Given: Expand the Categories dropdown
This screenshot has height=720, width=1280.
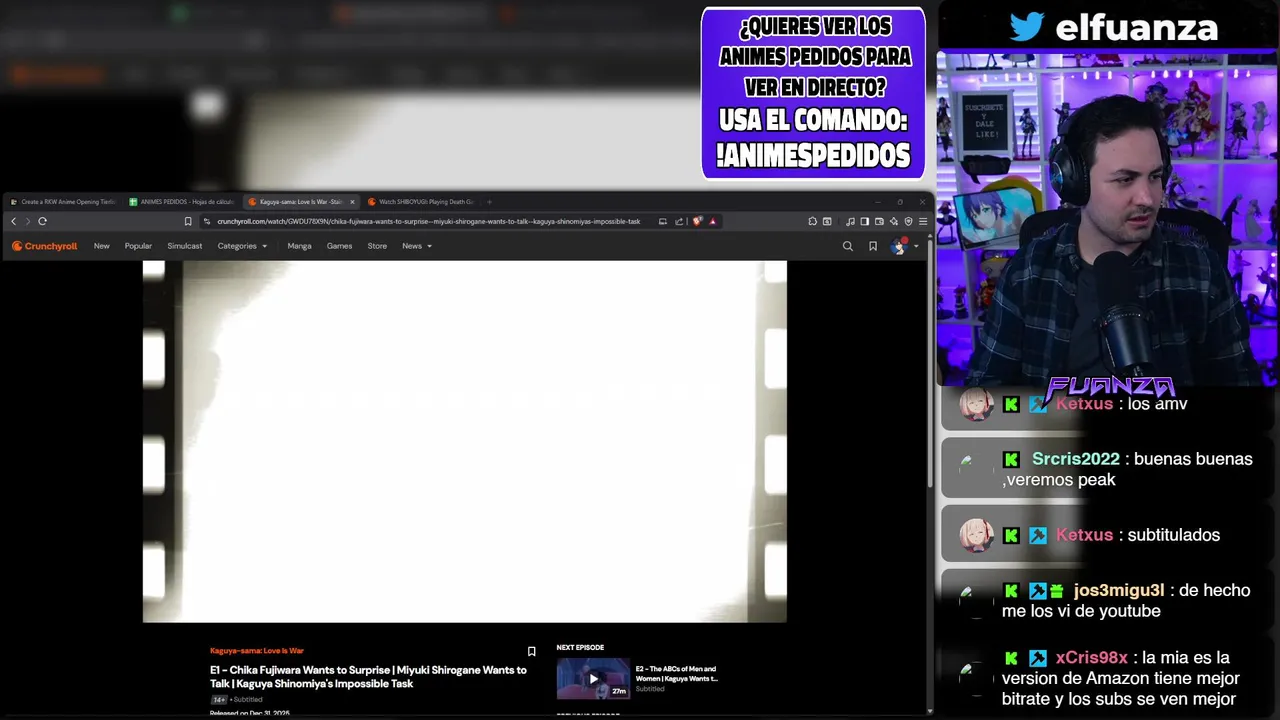Looking at the screenshot, I should tap(242, 246).
